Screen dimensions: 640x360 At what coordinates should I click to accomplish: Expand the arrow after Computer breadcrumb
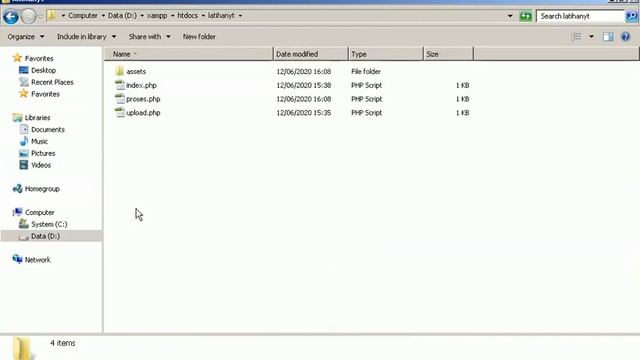click(x=103, y=16)
